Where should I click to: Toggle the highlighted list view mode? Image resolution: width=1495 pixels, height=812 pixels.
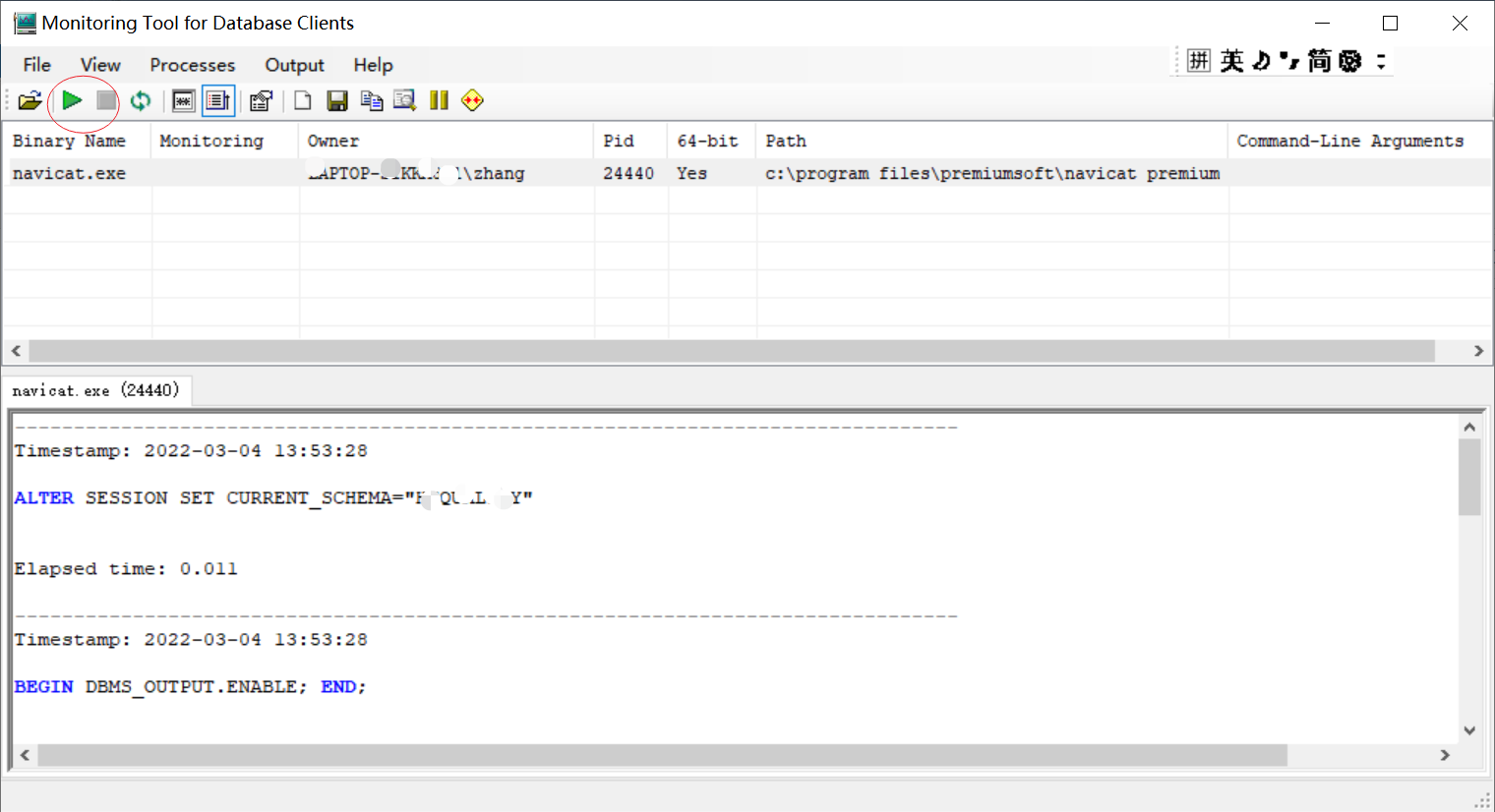217,99
